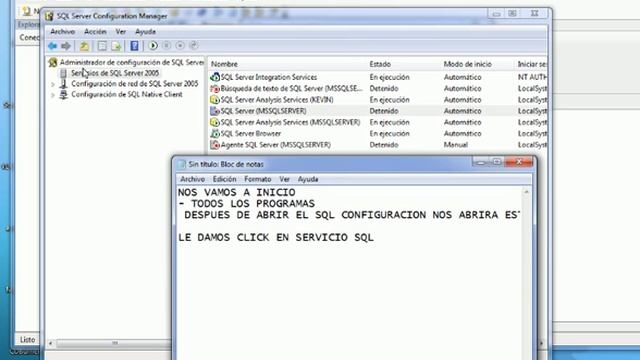Screen dimensions: 640x360
Task: Open the Archivo menu in Bloc de notas
Action: click(193, 179)
